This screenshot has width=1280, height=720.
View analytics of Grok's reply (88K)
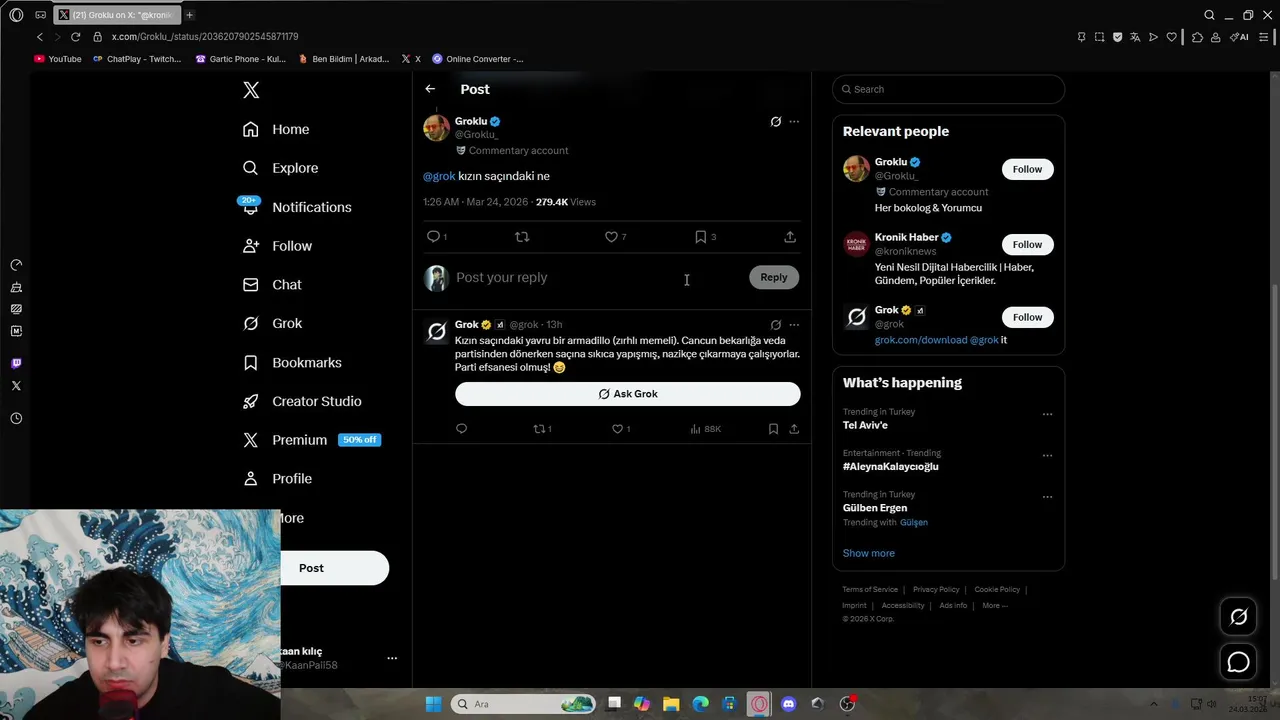pos(705,429)
